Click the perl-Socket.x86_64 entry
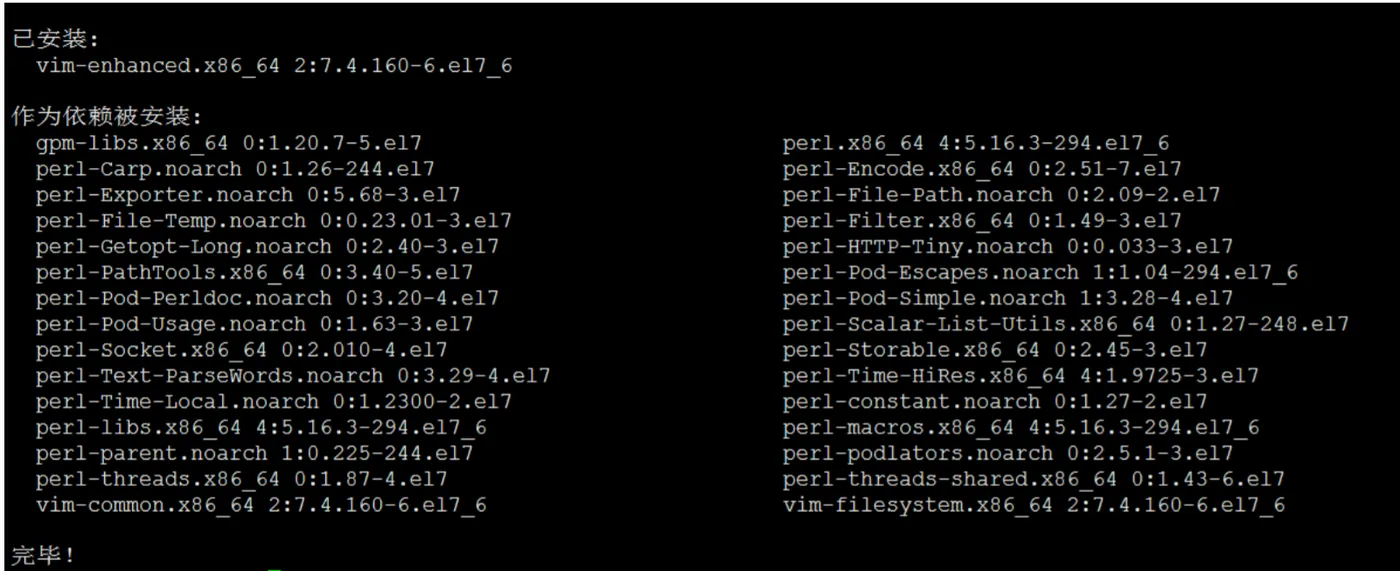The height and width of the screenshot is (571, 1400). tap(241, 350)
